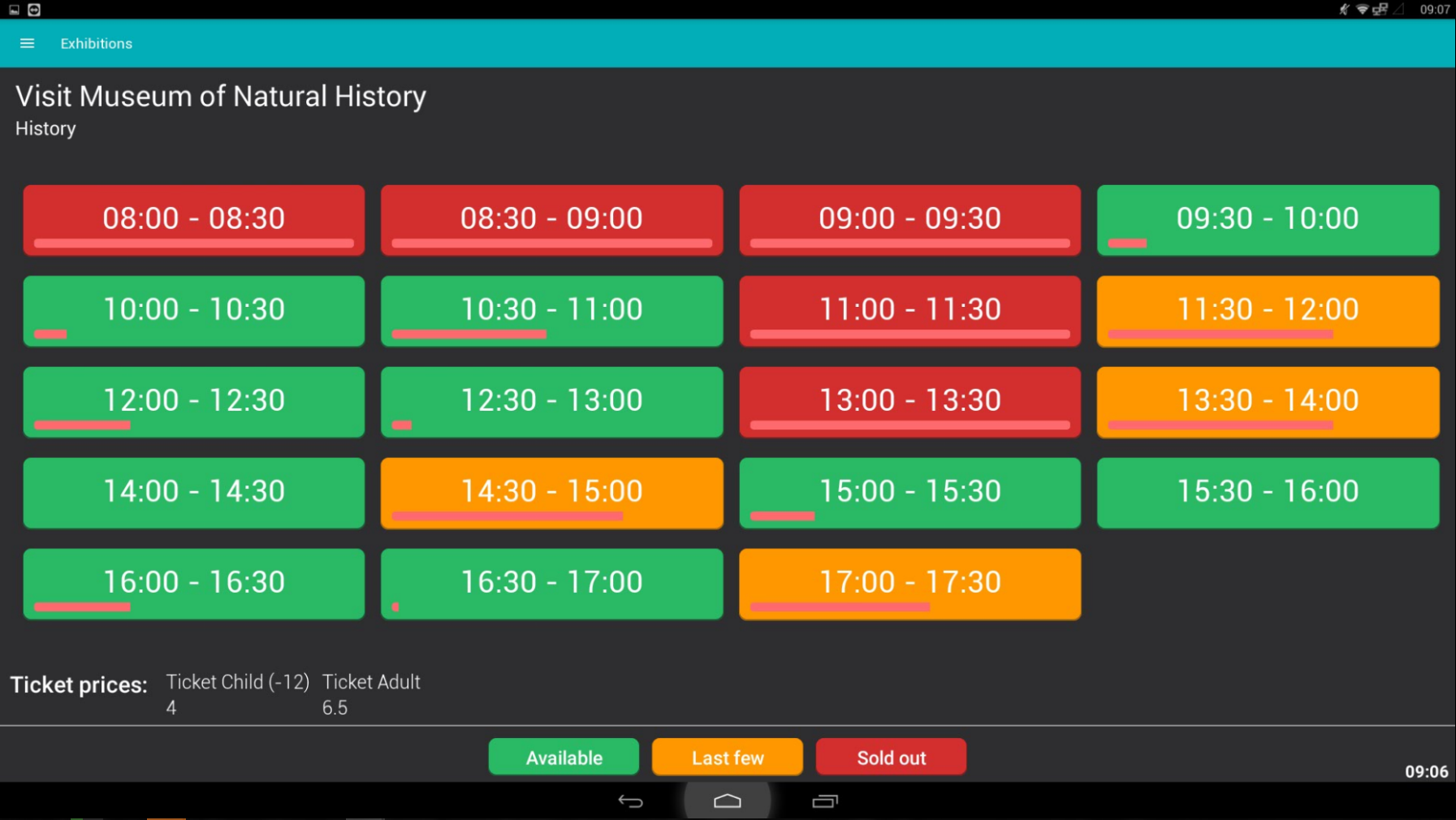Select the sold out 08:00 - 08:30 slot

click(193, 220)
